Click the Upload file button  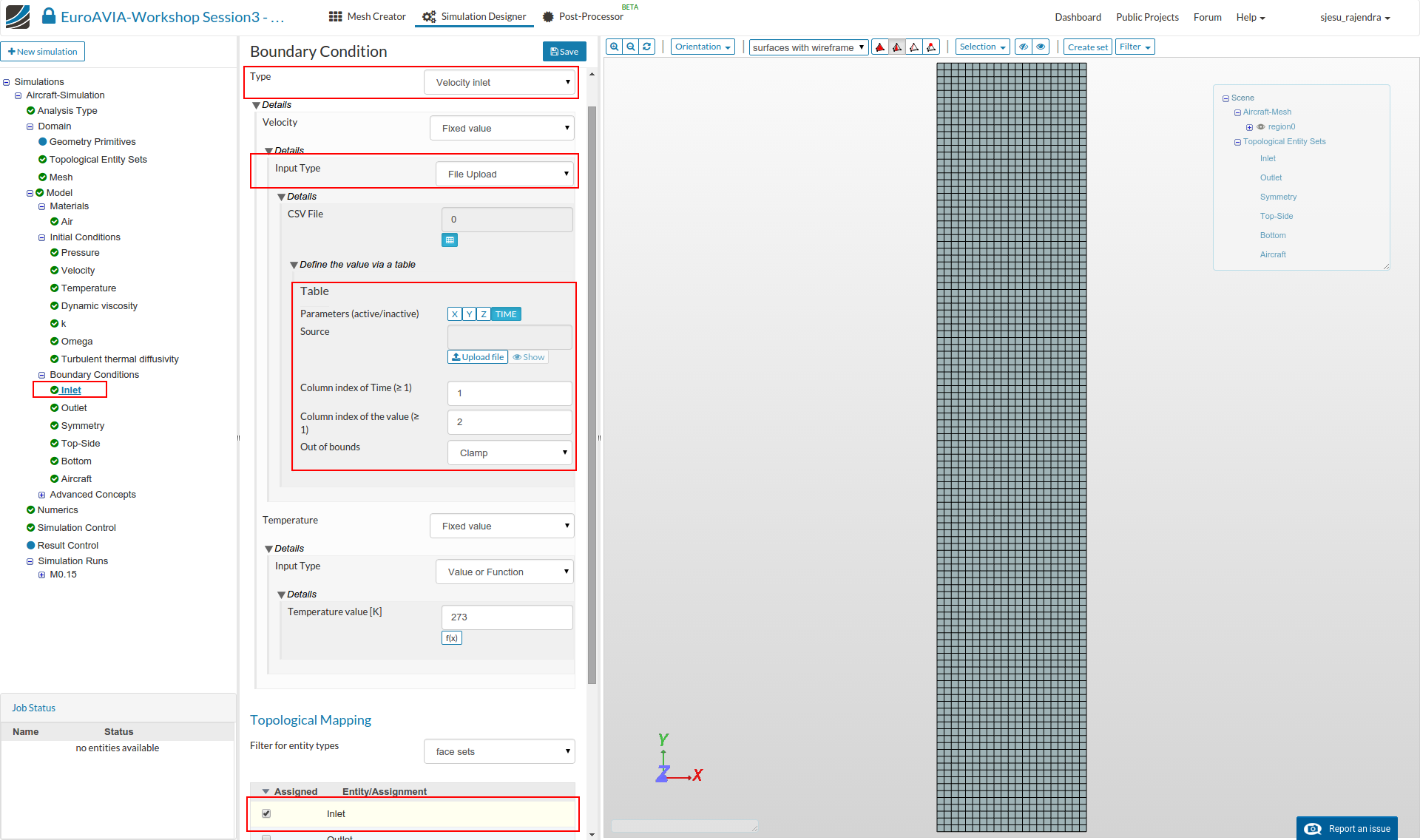coord(478,357)
